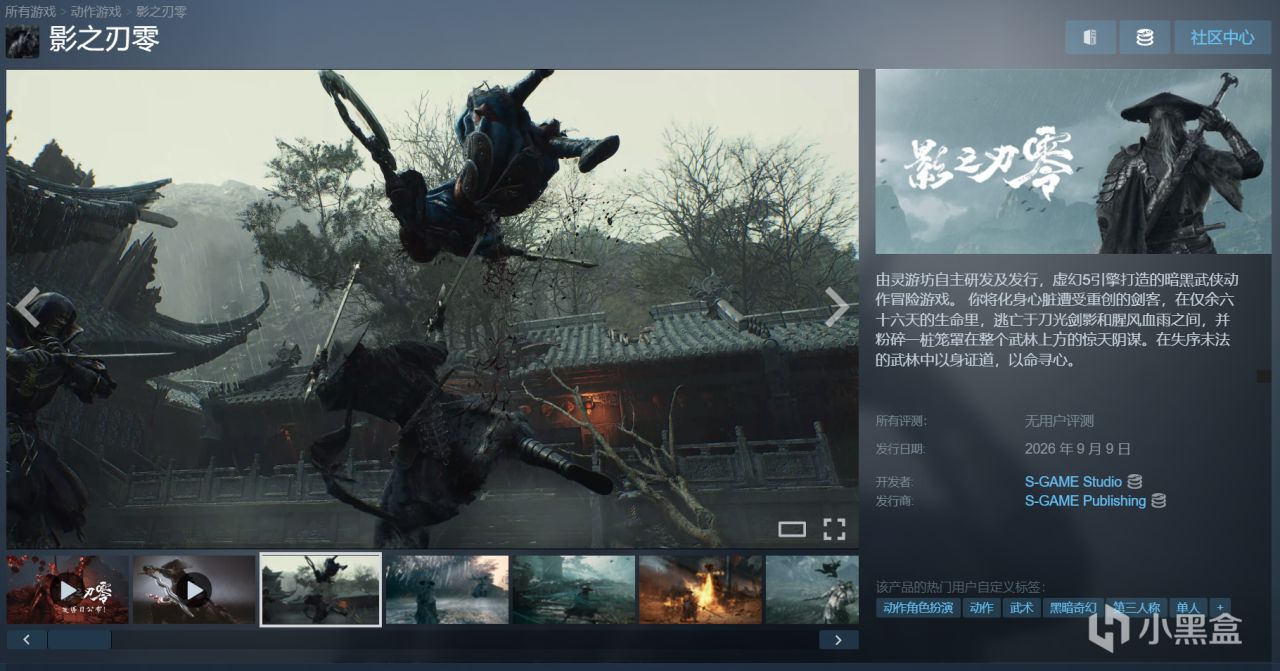
Task: Click the game description paragraph
Action: click(x=1058, y=320)
